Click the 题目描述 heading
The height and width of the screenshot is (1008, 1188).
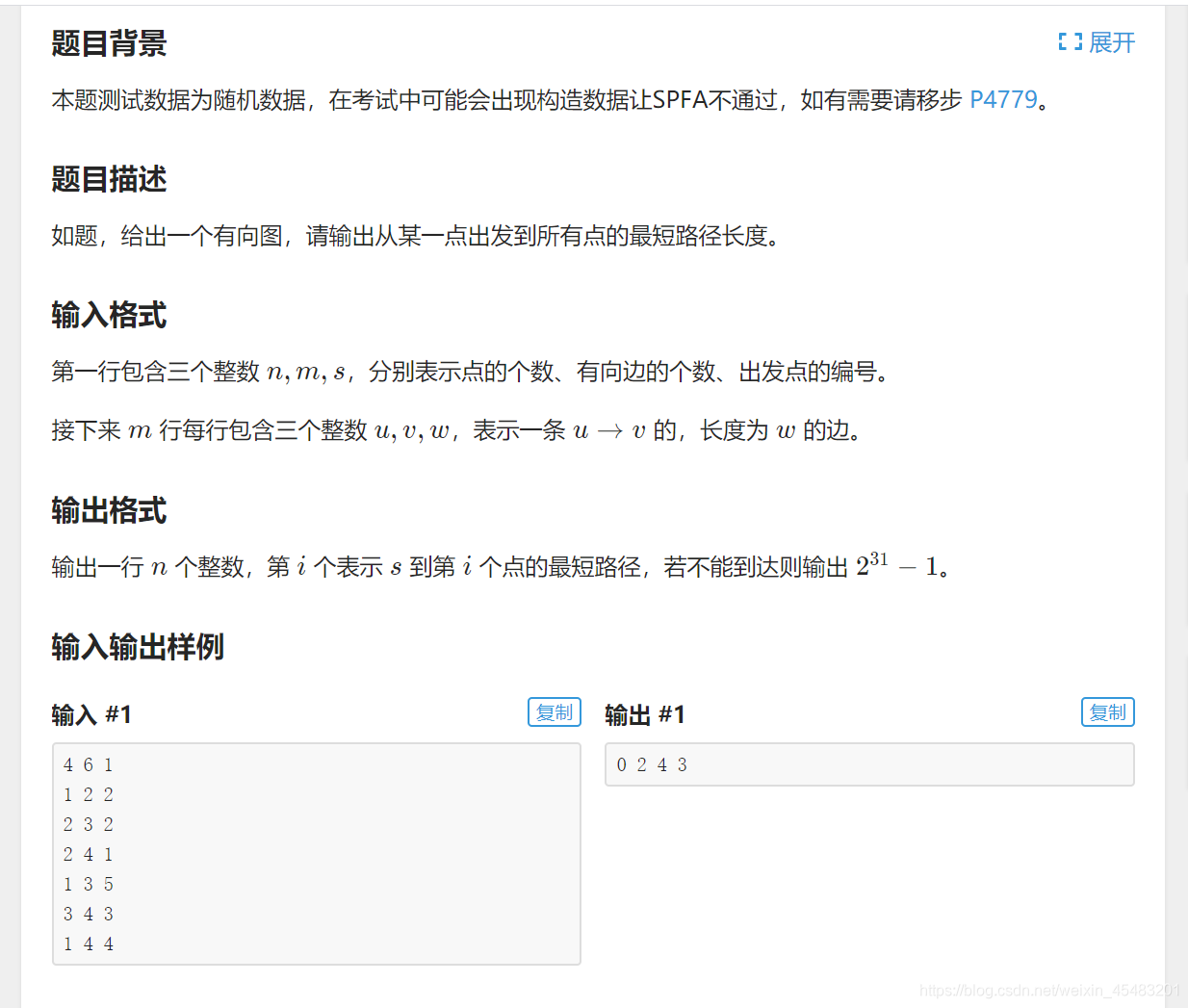click(109, 179)
